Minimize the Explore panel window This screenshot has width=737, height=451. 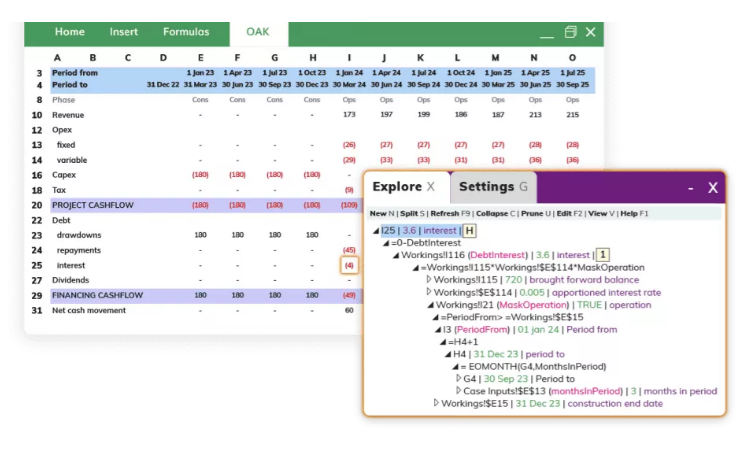point(690,187)
